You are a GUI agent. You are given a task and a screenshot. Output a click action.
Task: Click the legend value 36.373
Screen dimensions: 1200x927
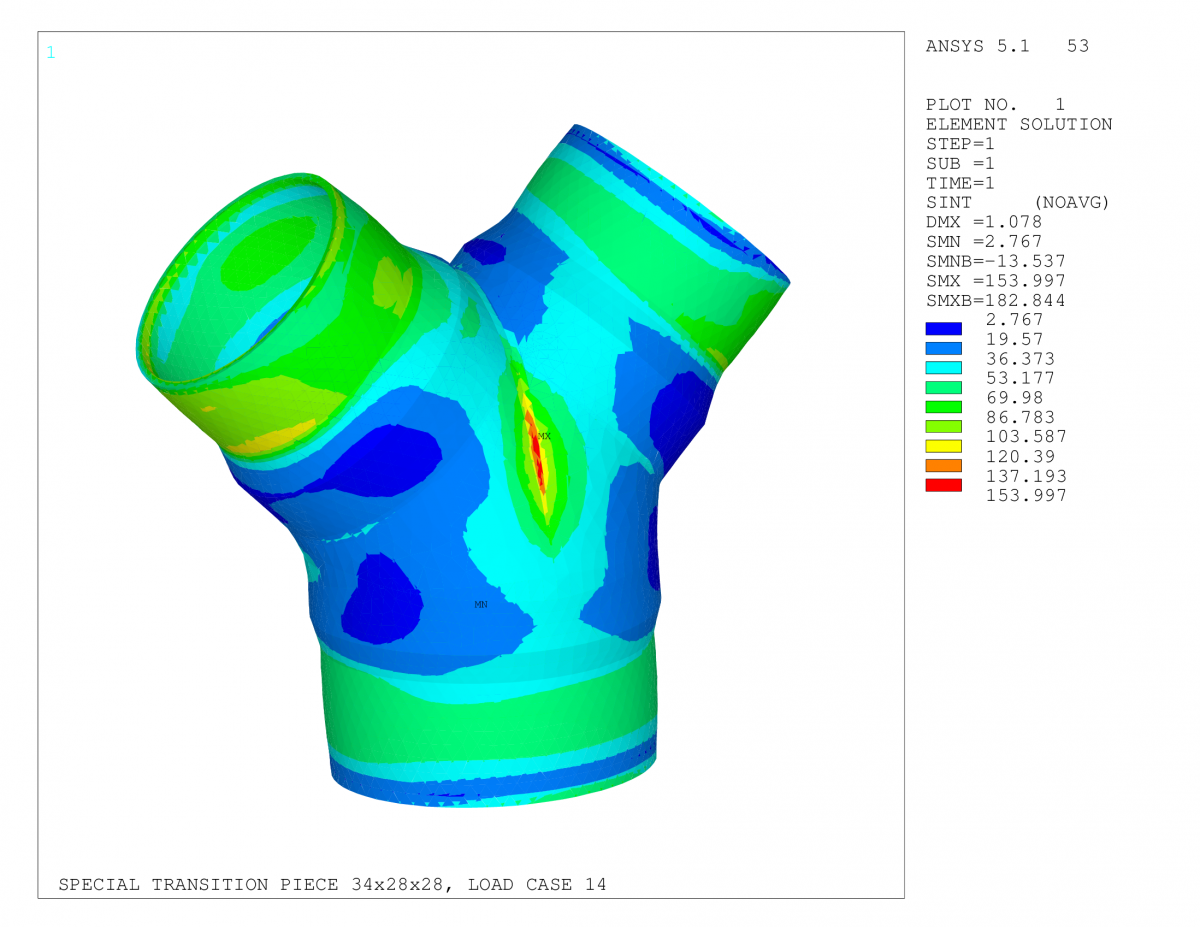click(x=1021, y=359)
